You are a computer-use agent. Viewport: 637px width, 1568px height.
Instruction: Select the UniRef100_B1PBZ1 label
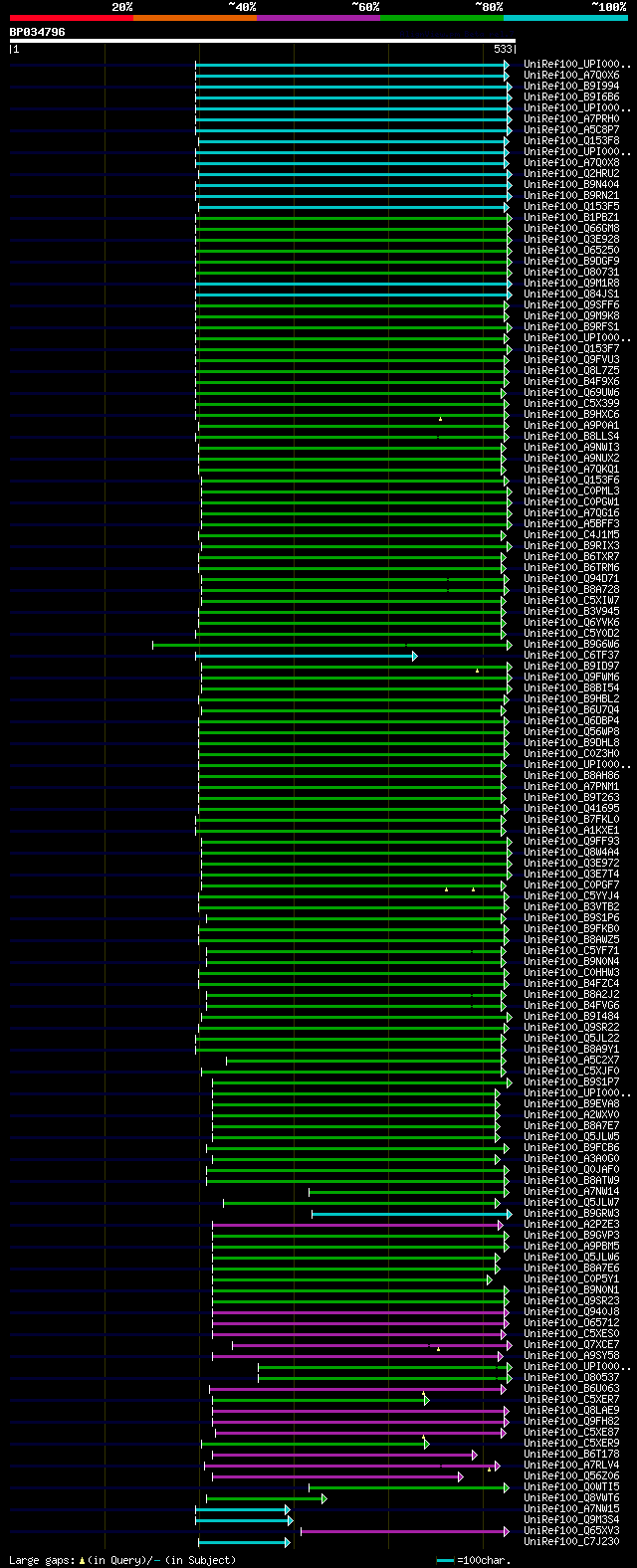(571, 218)
